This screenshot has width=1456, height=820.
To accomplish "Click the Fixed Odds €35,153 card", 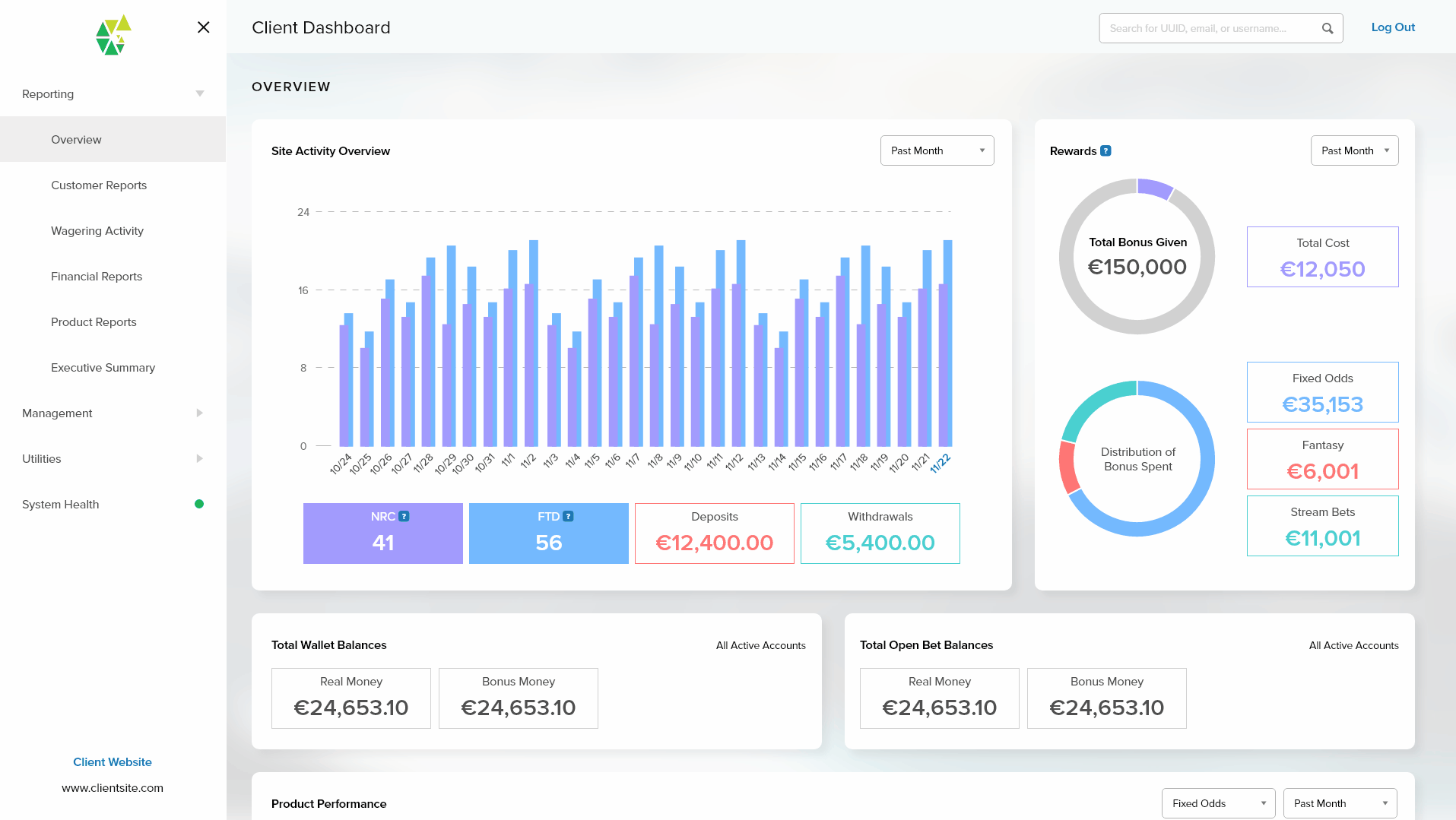I will (1323, 392).
